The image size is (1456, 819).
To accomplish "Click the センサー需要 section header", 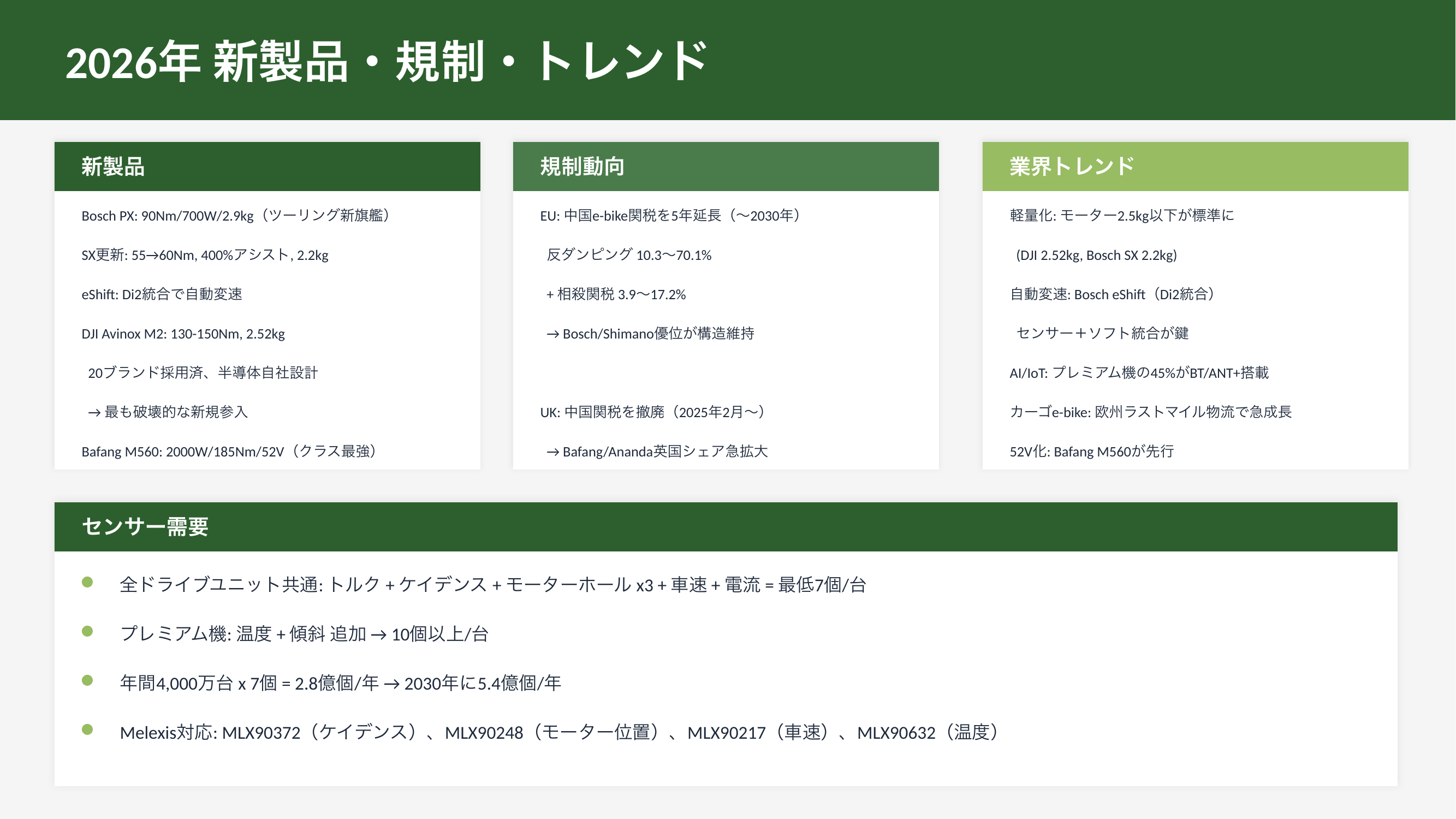I will [x=725, y=526].
